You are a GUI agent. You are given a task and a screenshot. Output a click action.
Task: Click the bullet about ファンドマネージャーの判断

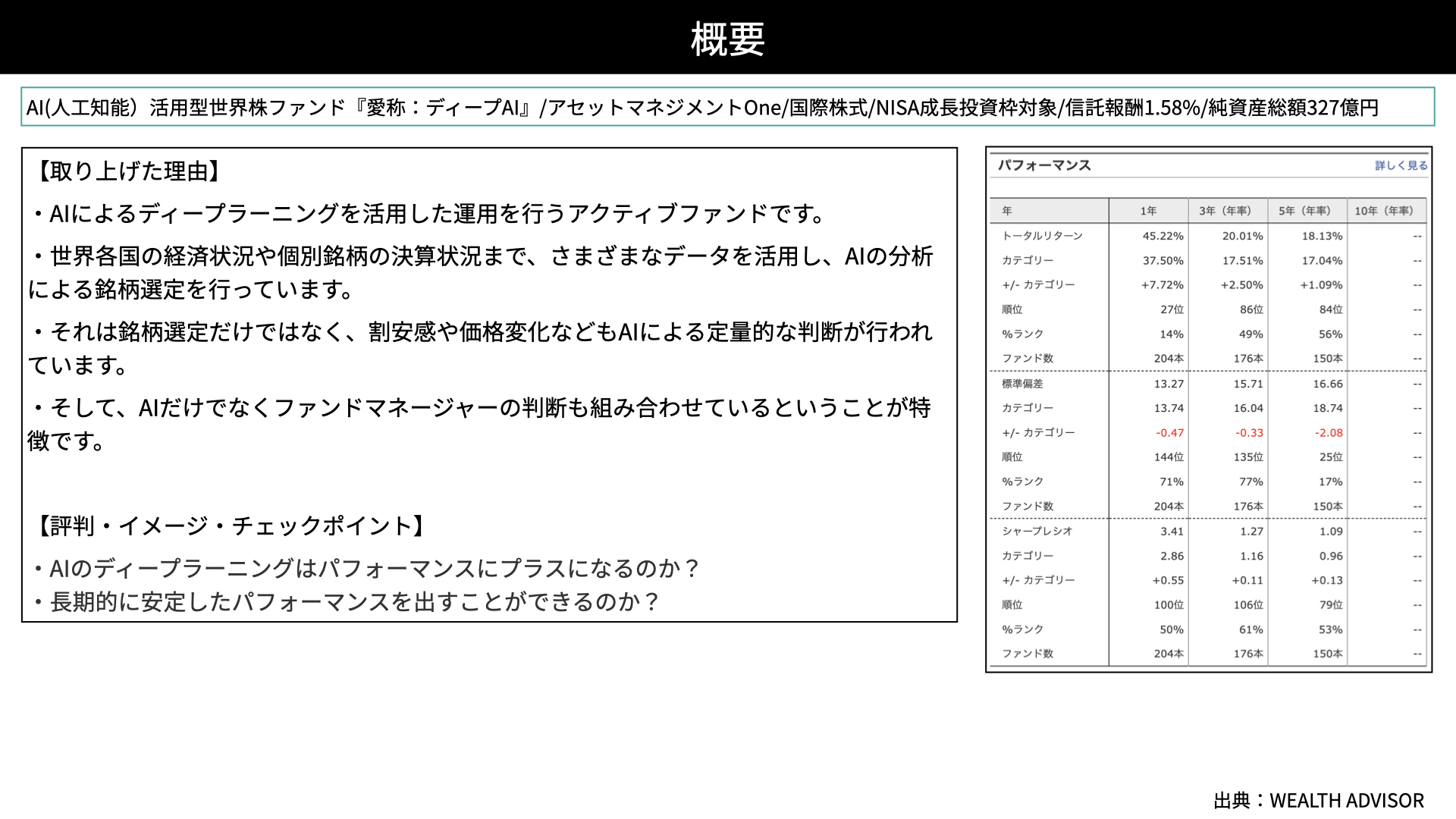[x=479, y=424]
